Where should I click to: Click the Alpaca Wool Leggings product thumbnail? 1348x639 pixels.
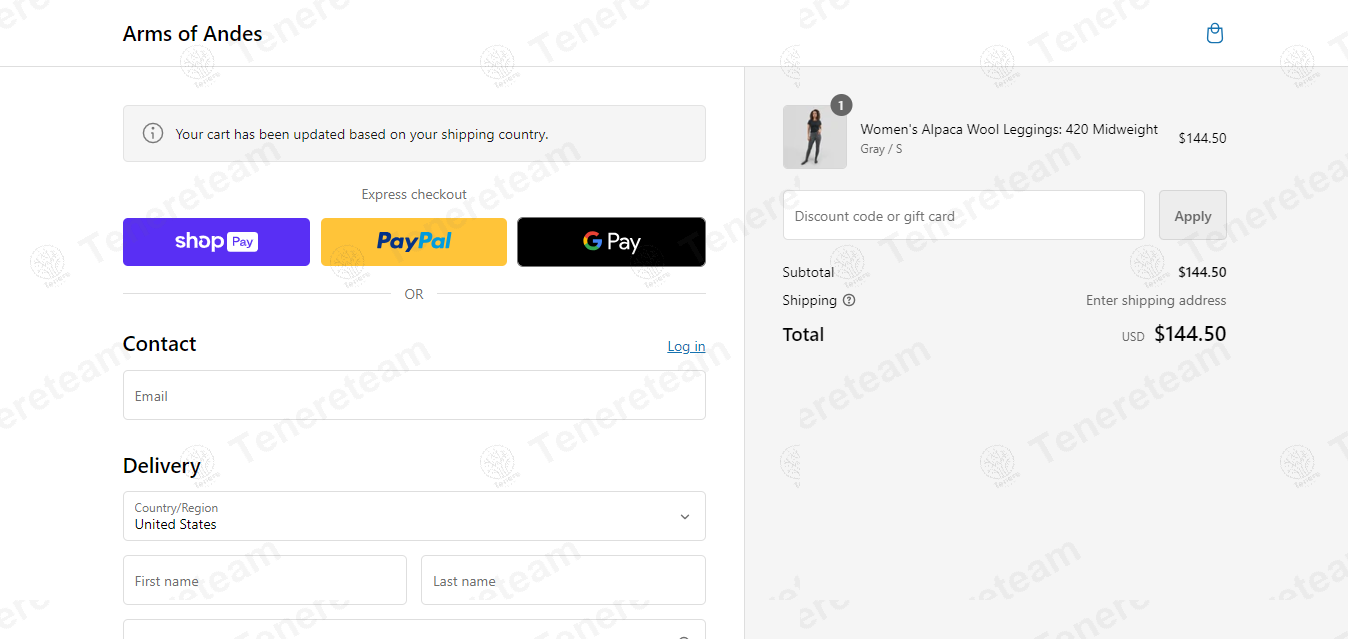[814, 138]
